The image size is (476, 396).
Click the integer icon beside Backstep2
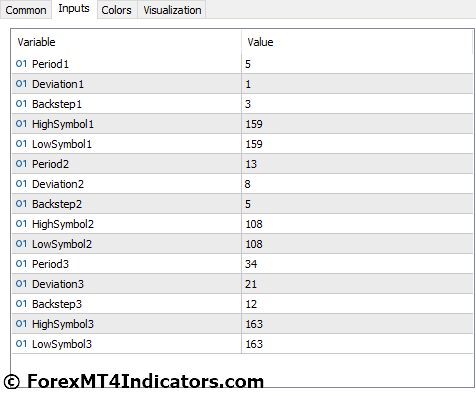click(21, 204)
